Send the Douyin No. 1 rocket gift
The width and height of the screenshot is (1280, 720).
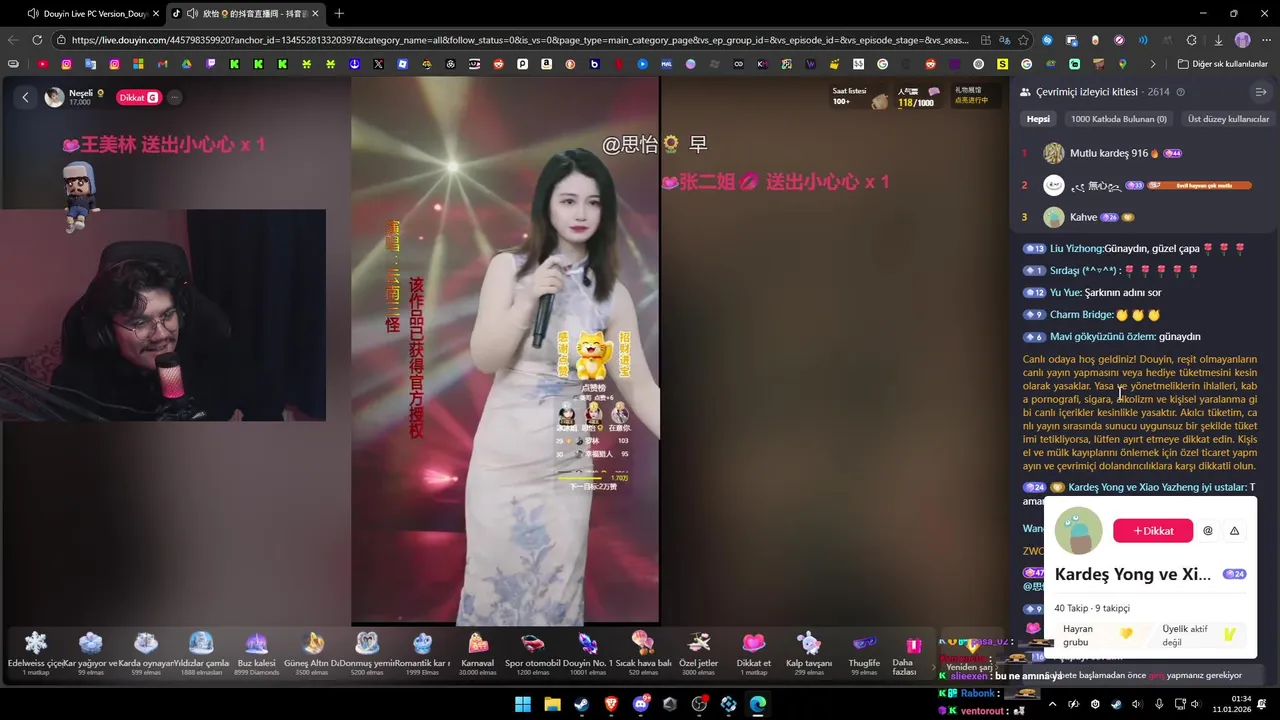[x=588, y=653]
